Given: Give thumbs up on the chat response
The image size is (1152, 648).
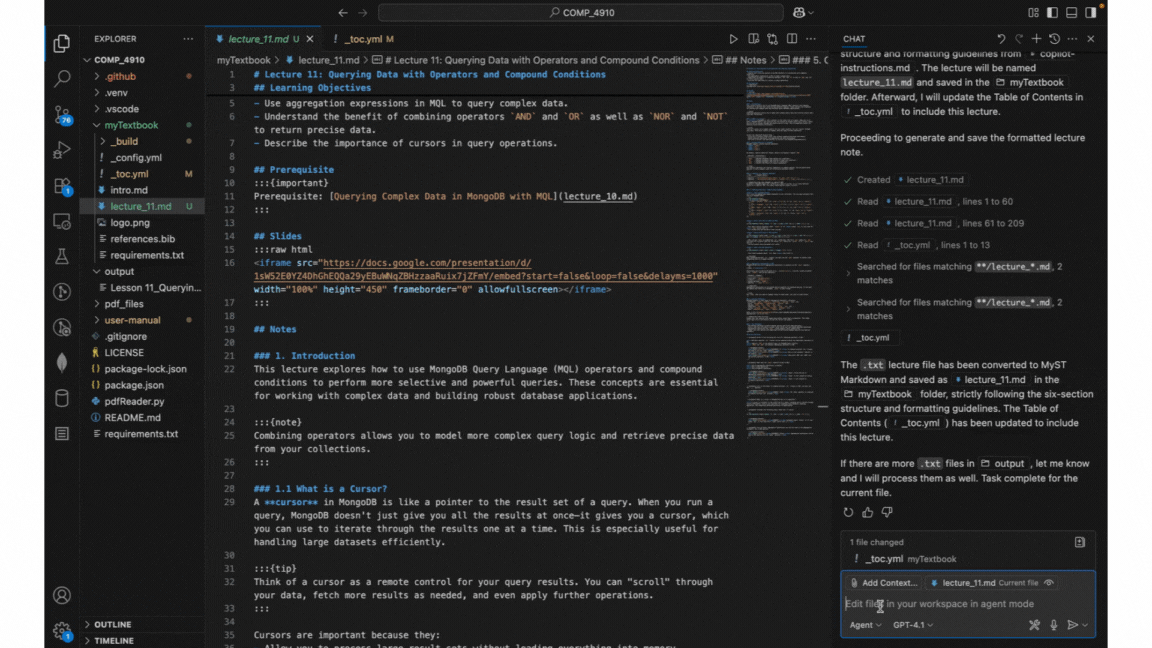Looking at the screenshot, I should 866,512.
